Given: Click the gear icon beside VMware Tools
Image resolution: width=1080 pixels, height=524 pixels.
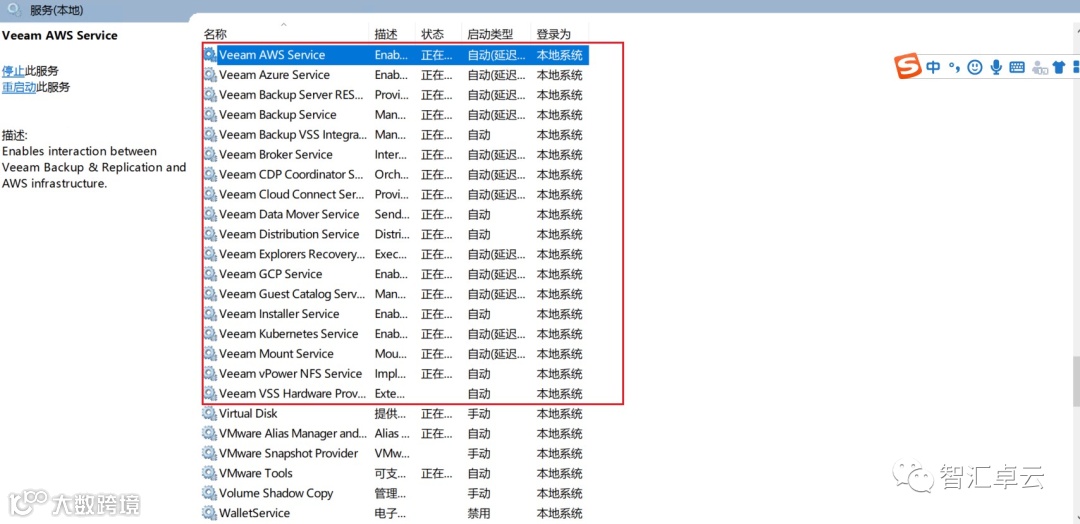Looking at the screenshot, I should click(x=209, y=474).
